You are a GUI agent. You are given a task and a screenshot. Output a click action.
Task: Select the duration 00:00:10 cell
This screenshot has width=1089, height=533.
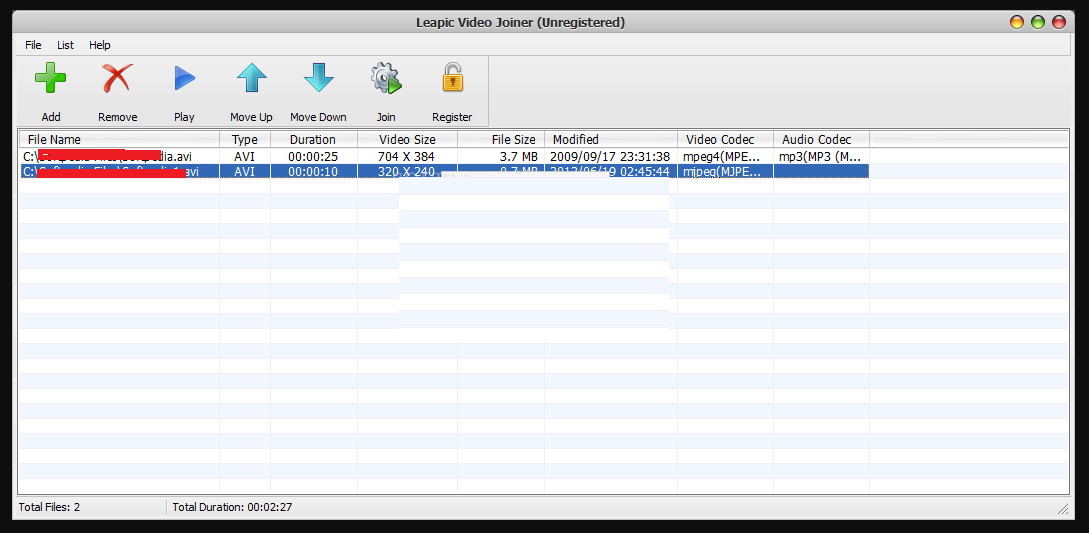tap(313, 172)
